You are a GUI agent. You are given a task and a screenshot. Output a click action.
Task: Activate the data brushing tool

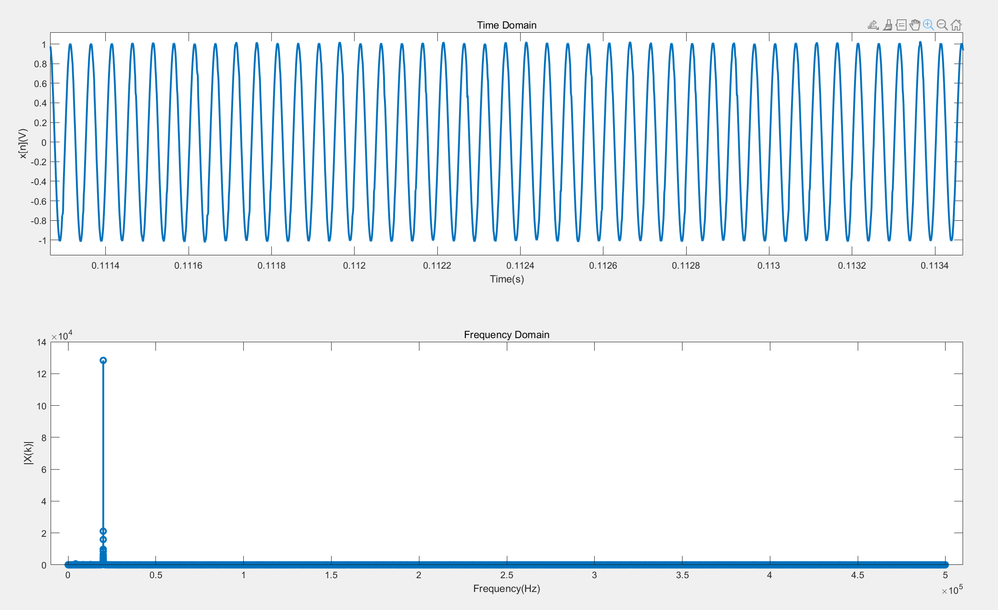point(887,25)
